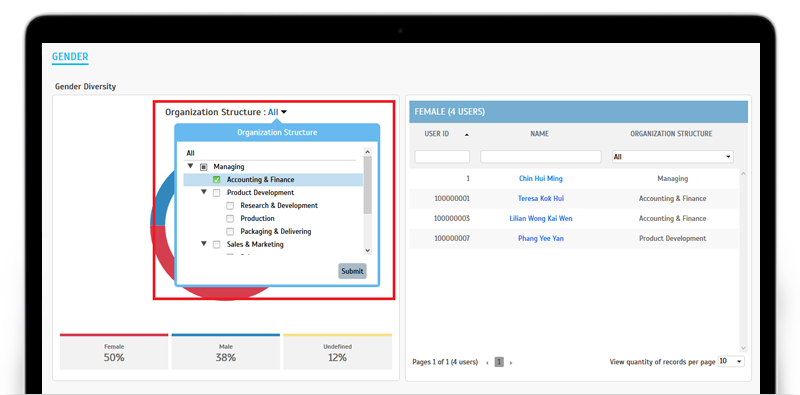Collapse the Managing tree node

click(190, 166)
